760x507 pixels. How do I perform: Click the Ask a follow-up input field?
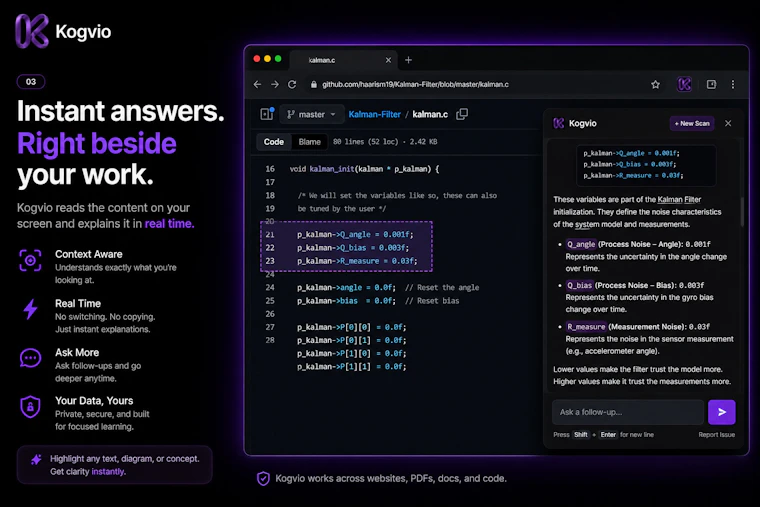click(x=628, y=412)
